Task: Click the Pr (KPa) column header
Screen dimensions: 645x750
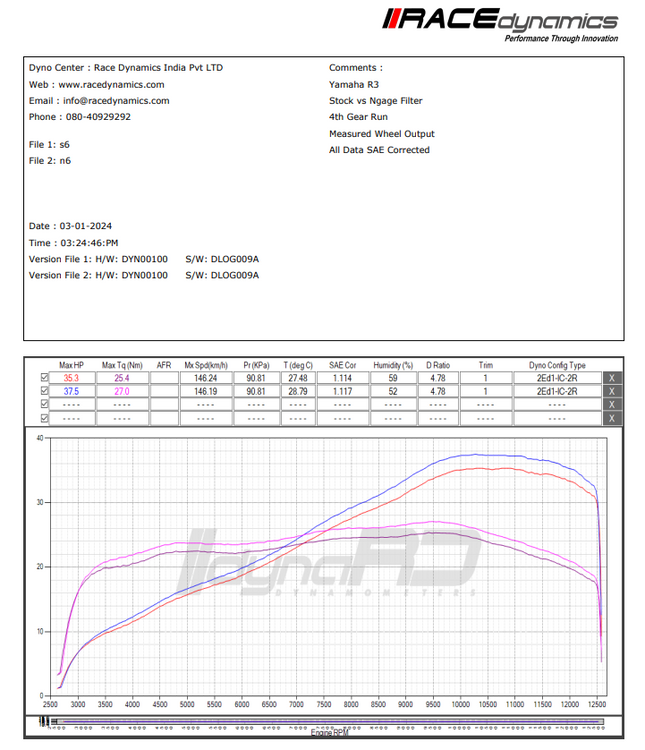Action: (x=256, y=365)
